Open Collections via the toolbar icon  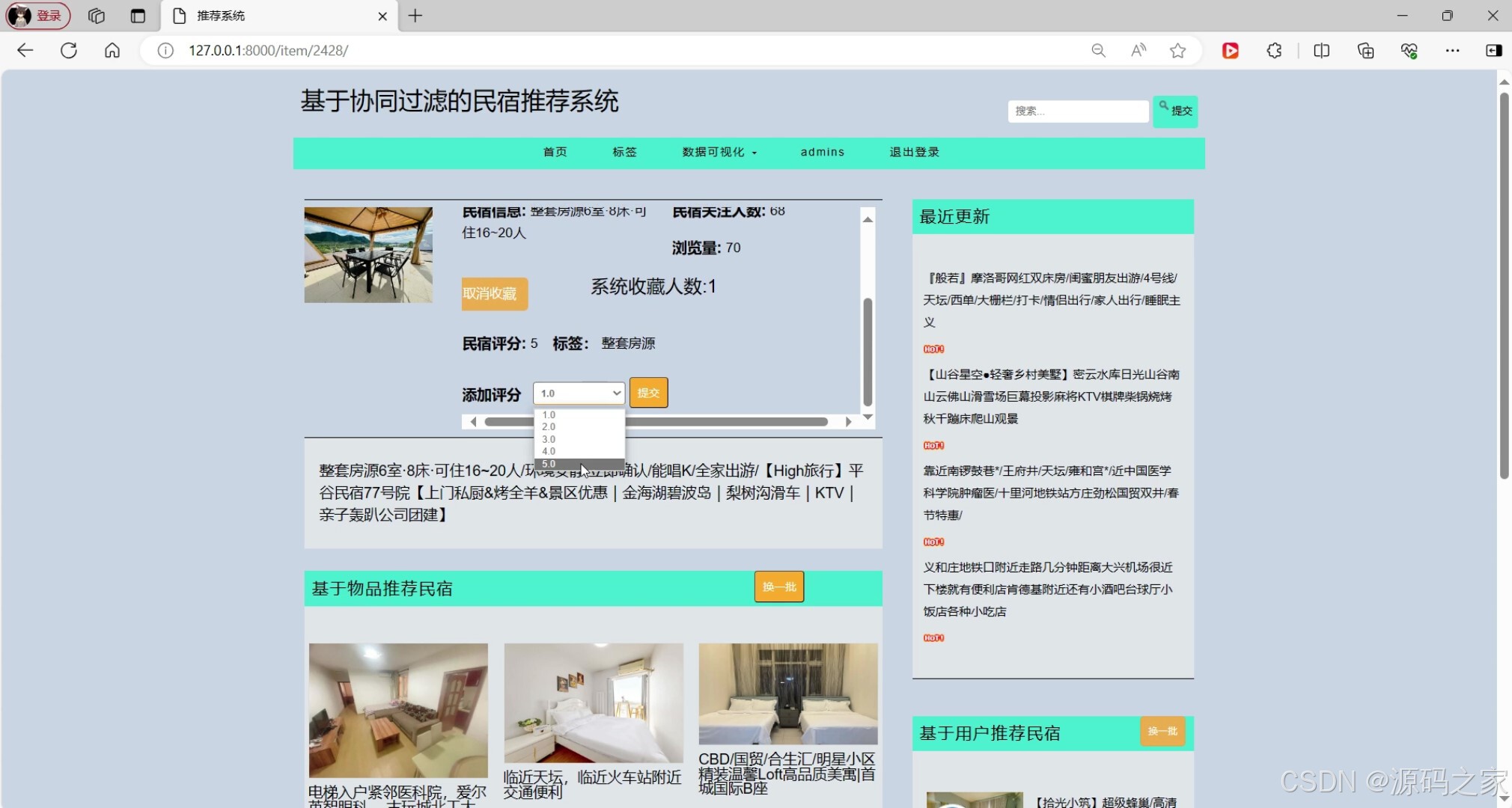(1365, 50)
